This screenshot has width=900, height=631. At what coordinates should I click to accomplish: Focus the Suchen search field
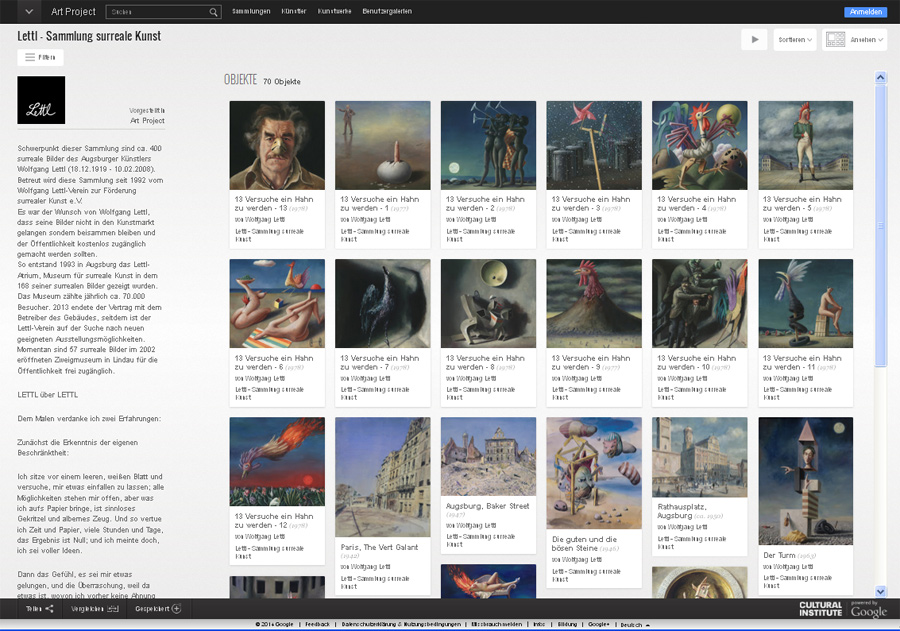[157, 11]
